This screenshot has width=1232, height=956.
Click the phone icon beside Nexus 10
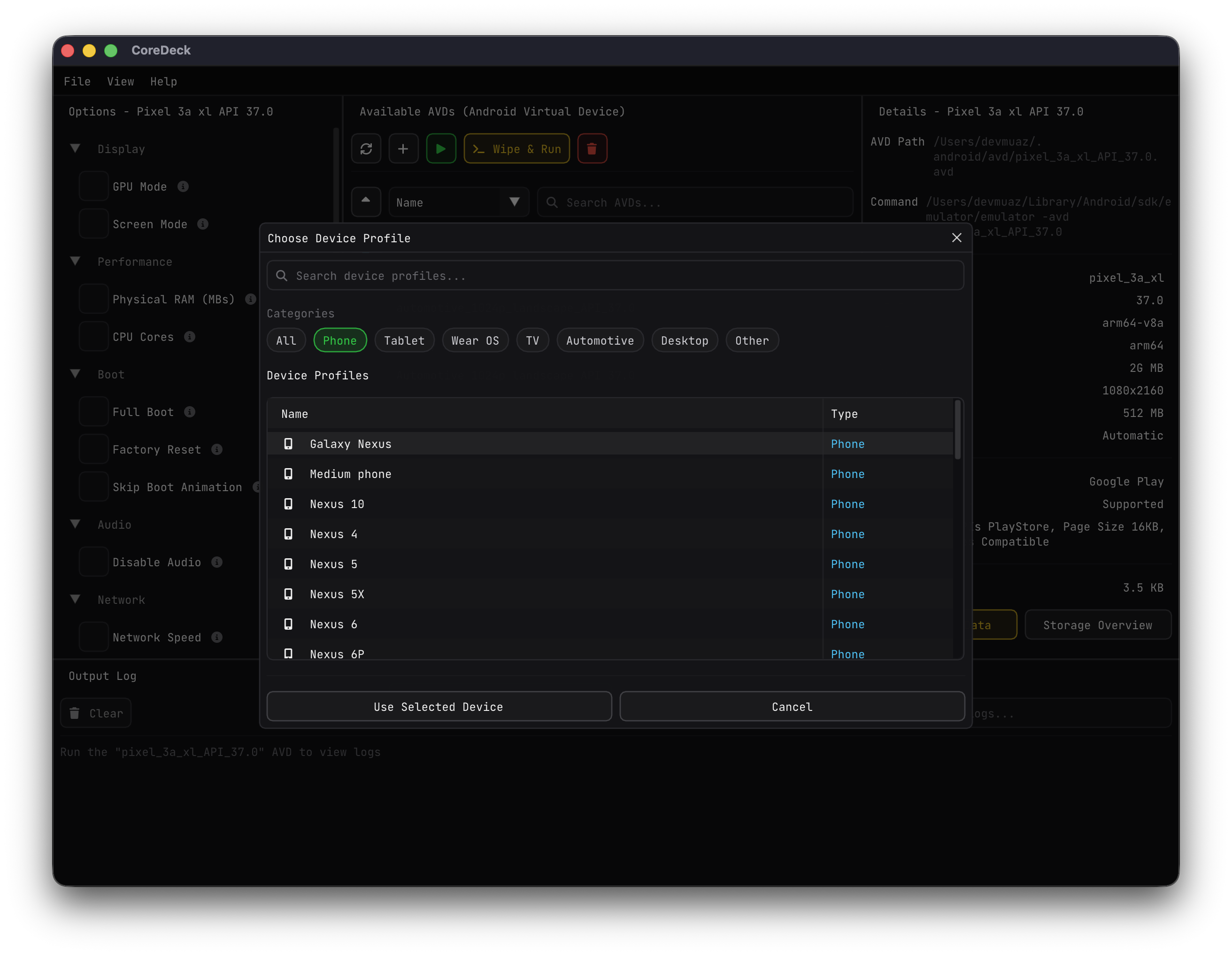pos(288,504)
